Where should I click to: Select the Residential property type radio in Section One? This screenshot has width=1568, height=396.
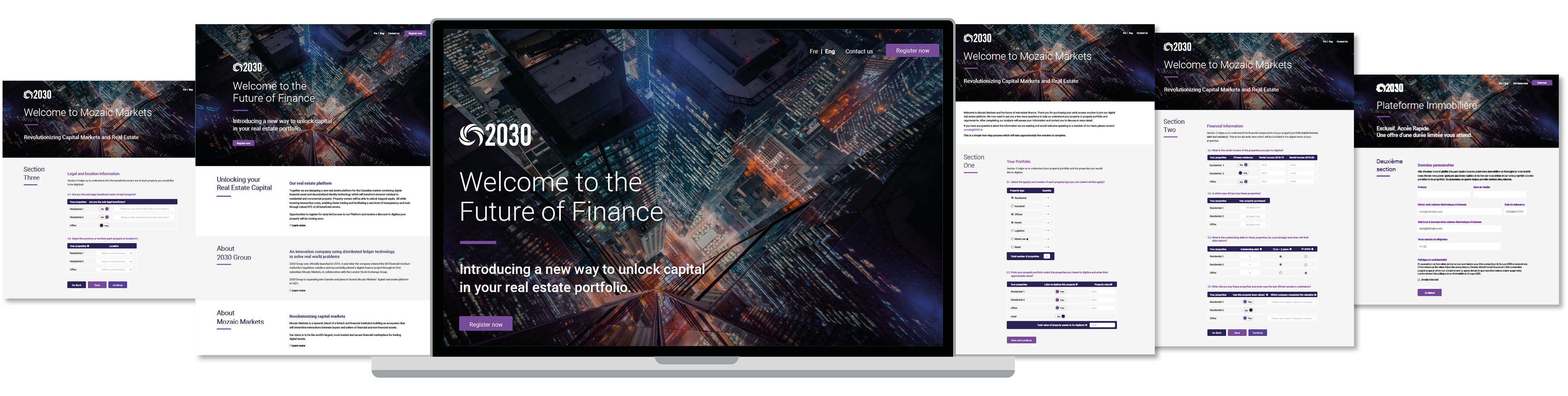(x=1012, y=198)
